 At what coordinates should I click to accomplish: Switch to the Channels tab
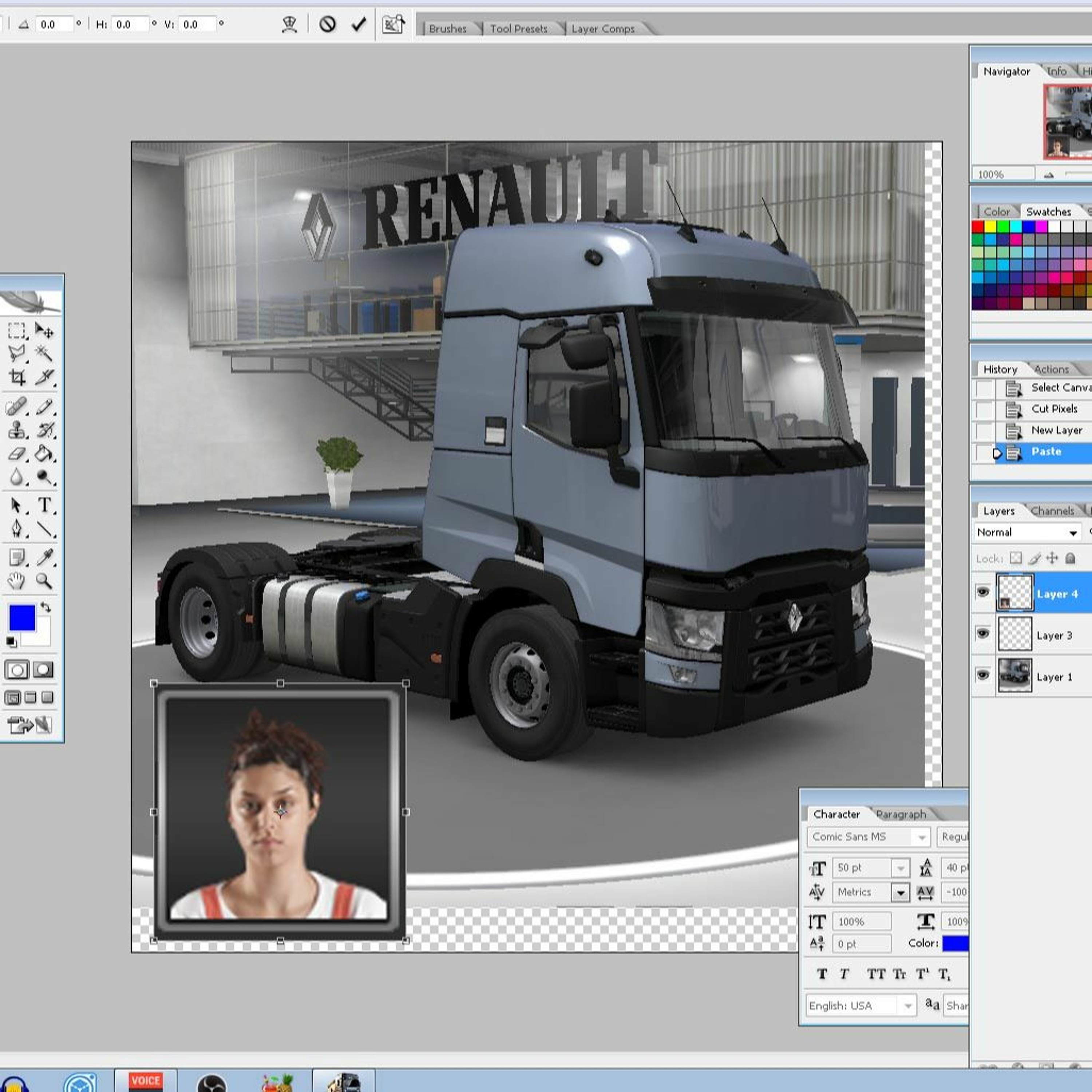tap(1052, 511)
